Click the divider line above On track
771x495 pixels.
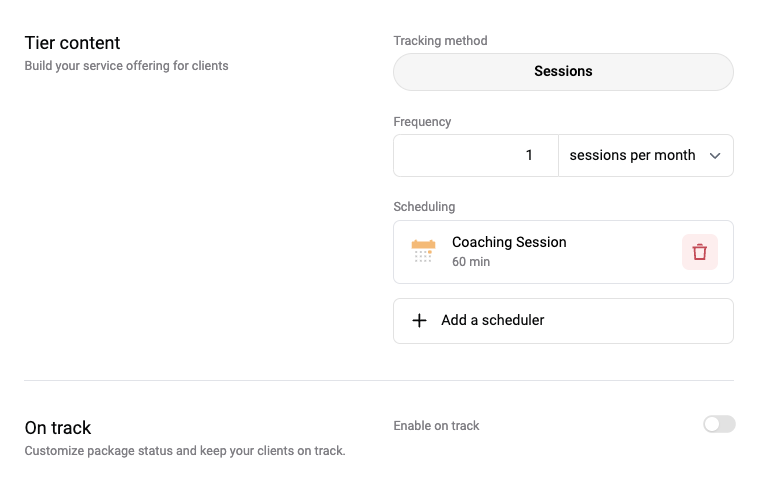tap(379, 380)
